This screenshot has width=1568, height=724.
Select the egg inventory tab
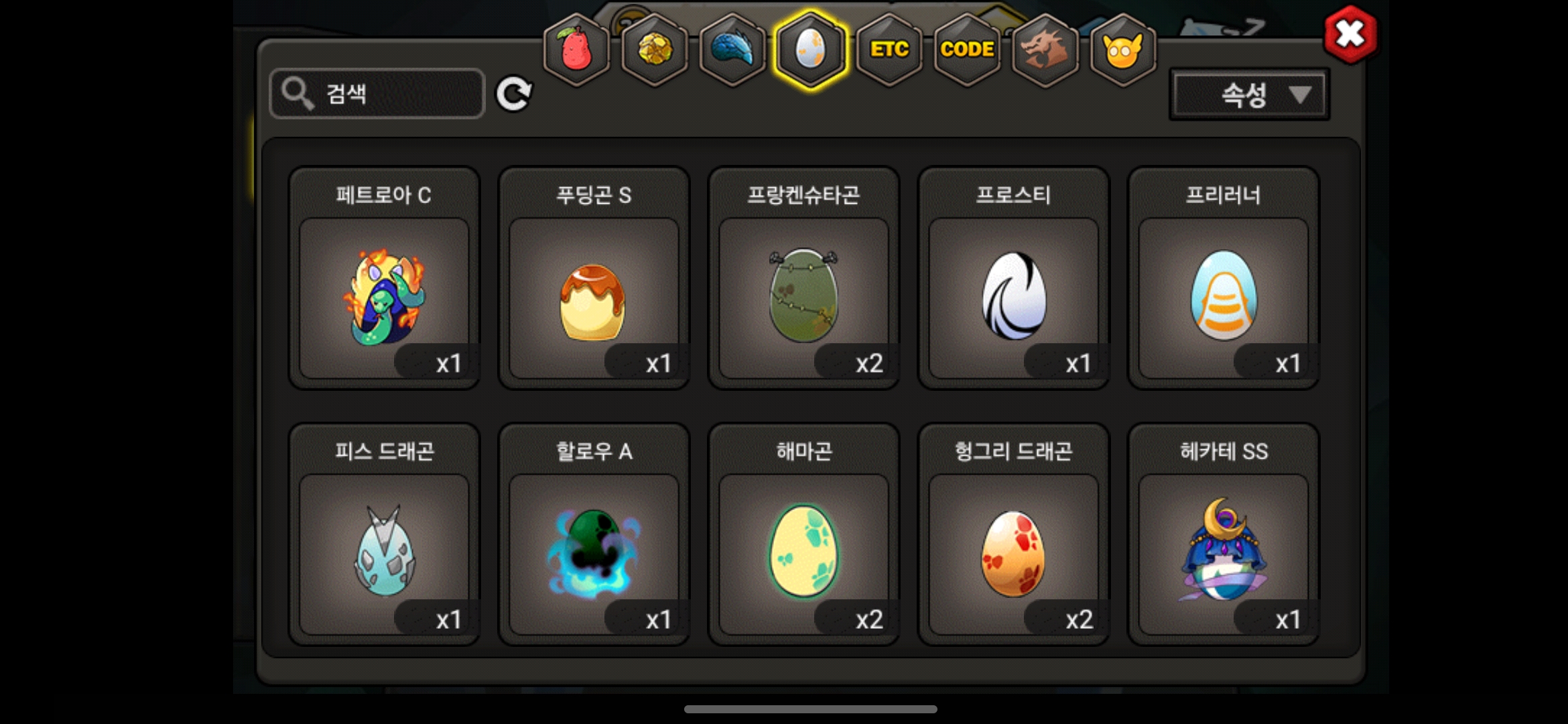coord(811,50)
